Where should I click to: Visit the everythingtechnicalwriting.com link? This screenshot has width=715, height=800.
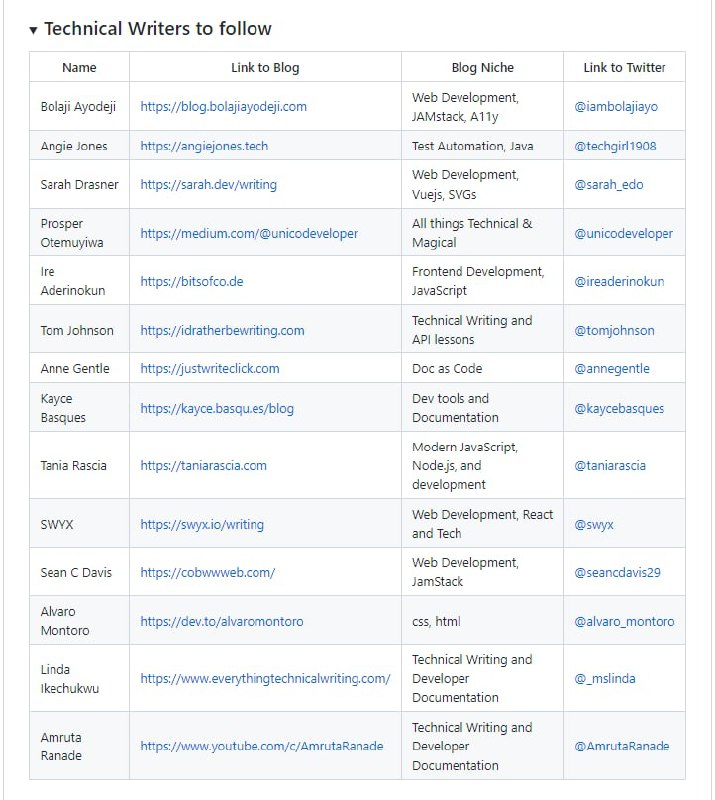coord(265,679)
